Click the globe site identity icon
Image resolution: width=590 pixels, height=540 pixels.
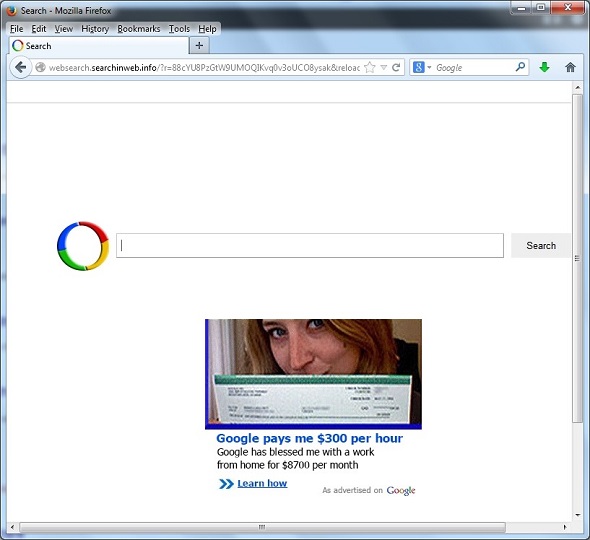pyautogui.click(x=40, y=68)
